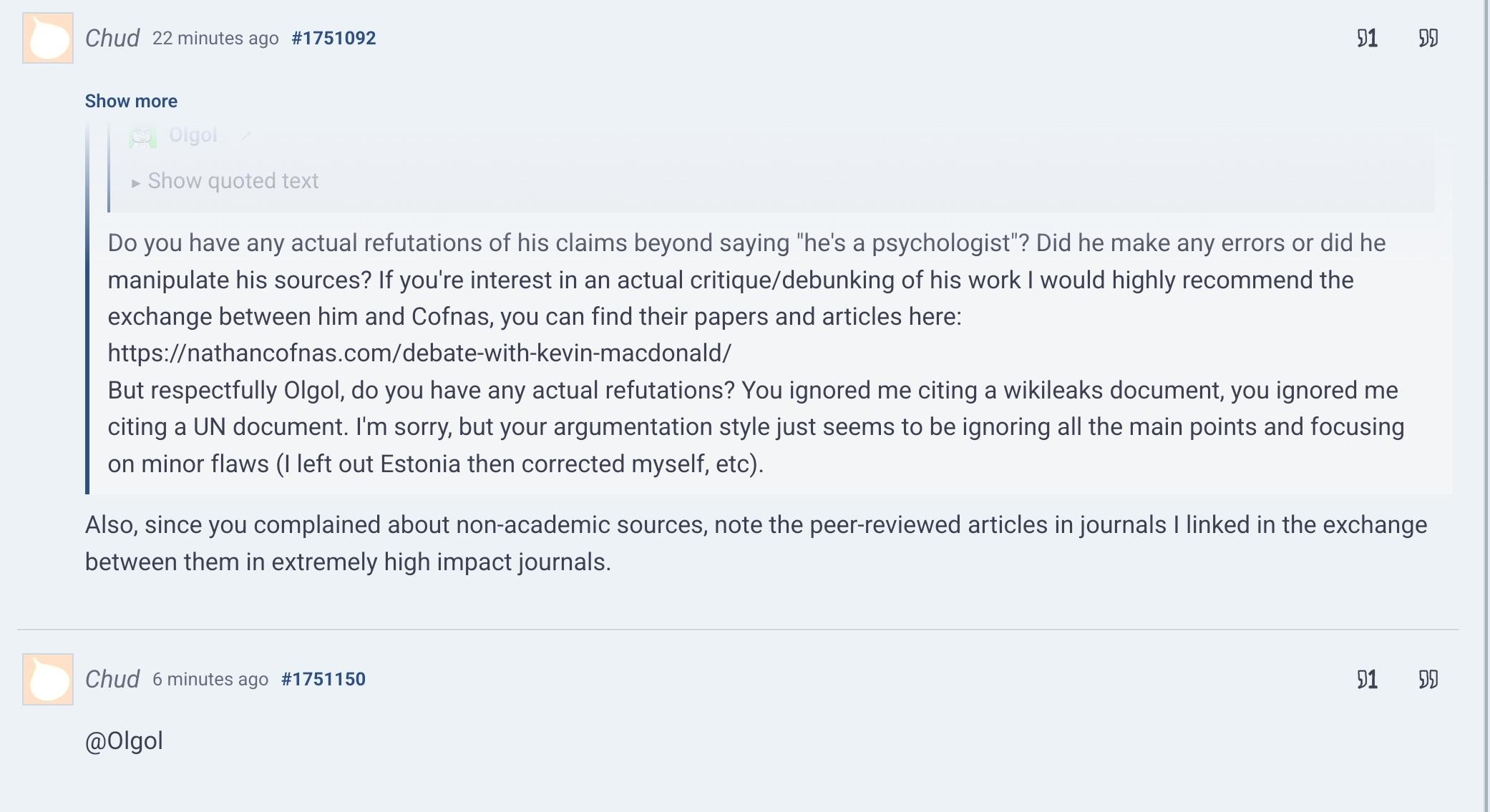Open post permalink #1751092

click(x=333, y=38)
